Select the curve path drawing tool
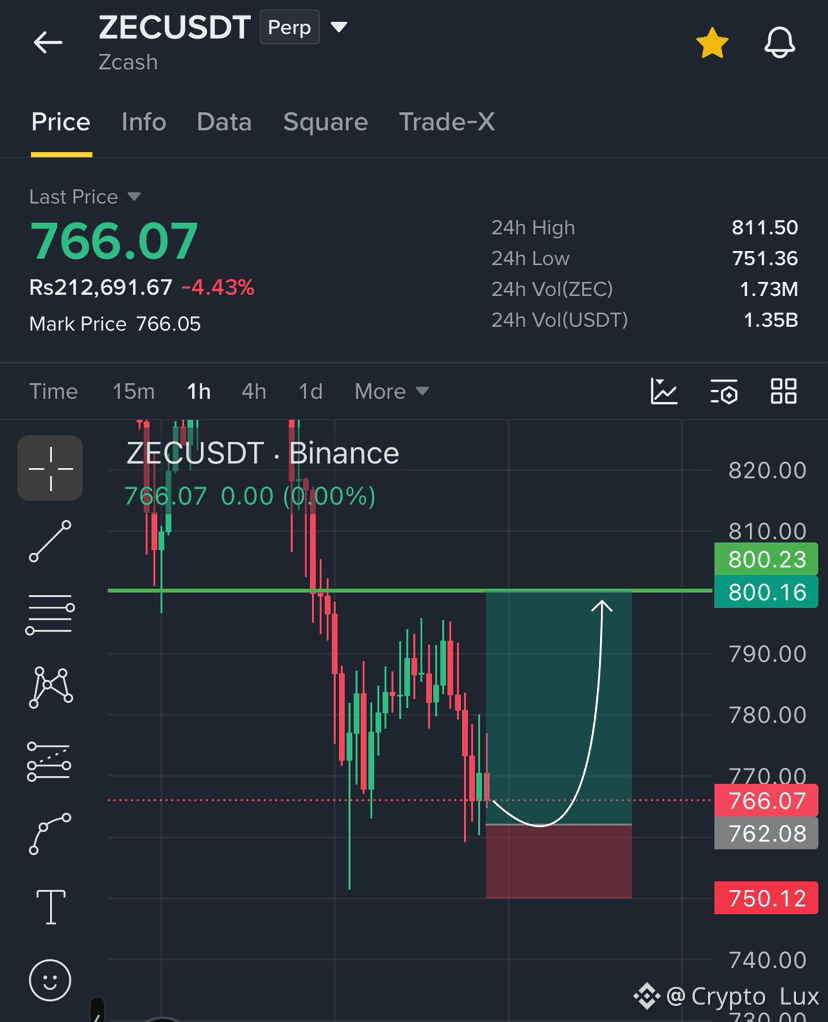The height and width of the screenshot is (1022, 828). 50,834
